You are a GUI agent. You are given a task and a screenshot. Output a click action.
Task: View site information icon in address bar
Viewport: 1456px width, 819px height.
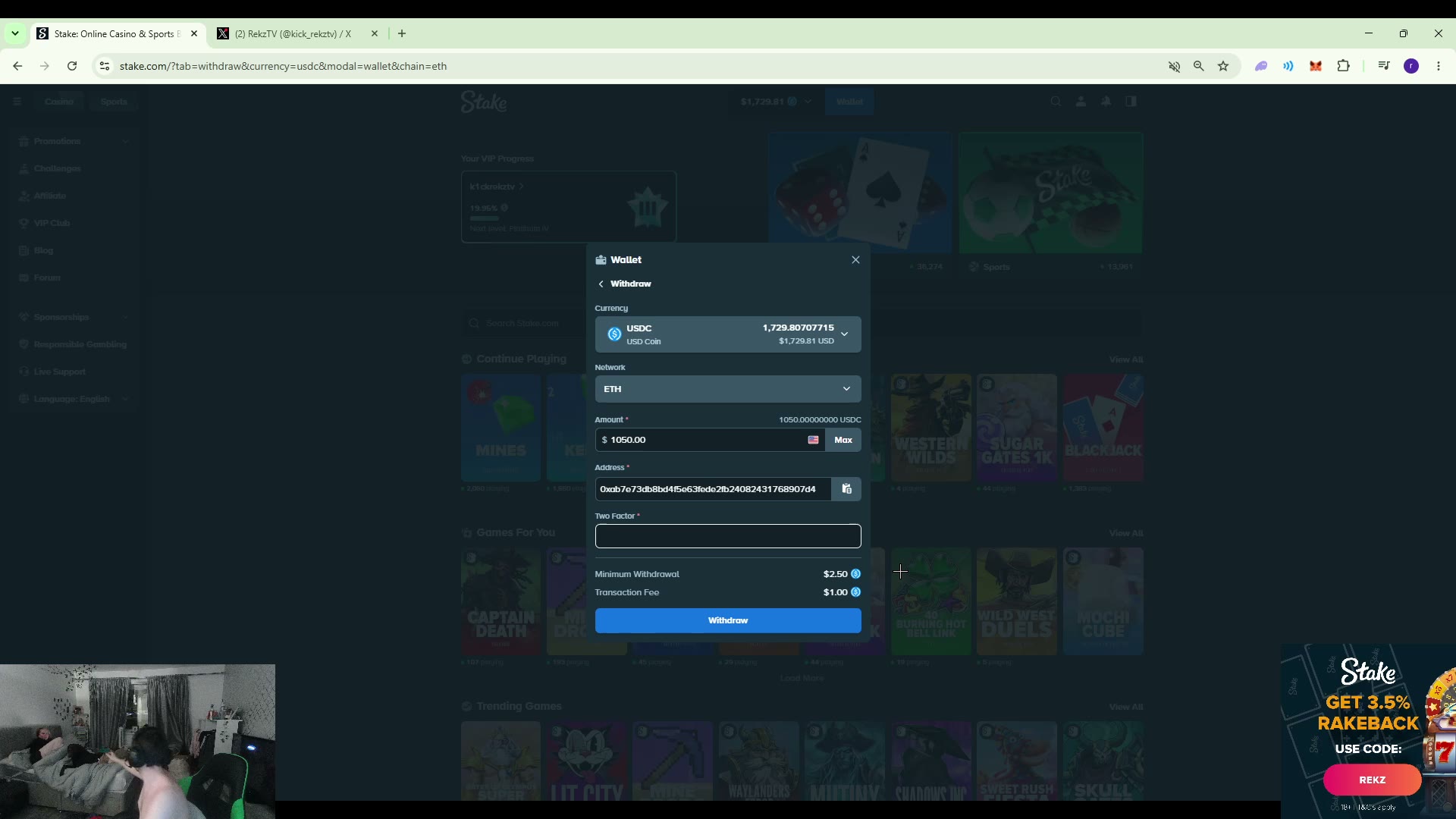pos(105,66)
